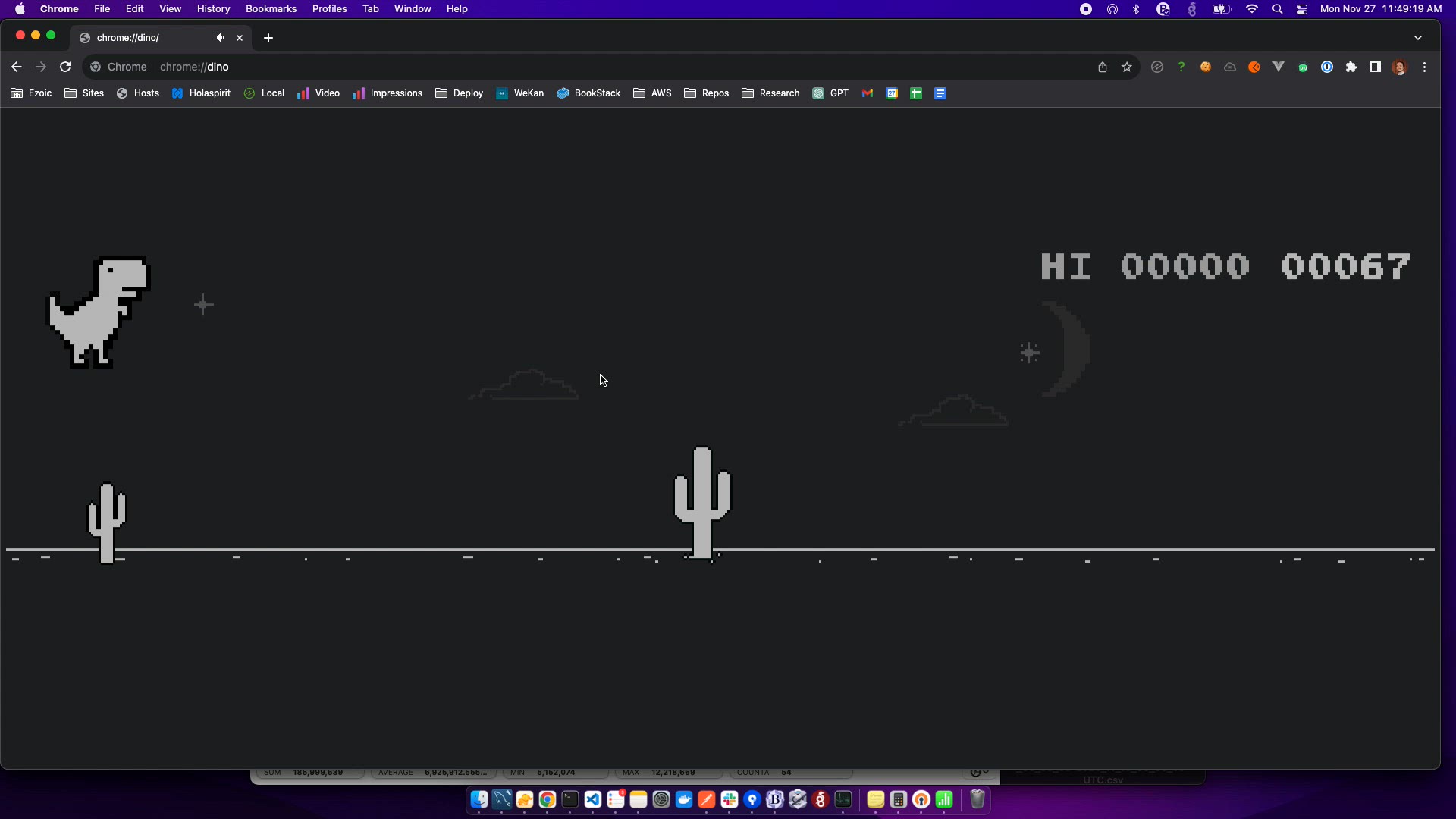Expand the Research bookmarks folder
The width and height of the screenshot is (1456, 819).
(x=770, y=93)
